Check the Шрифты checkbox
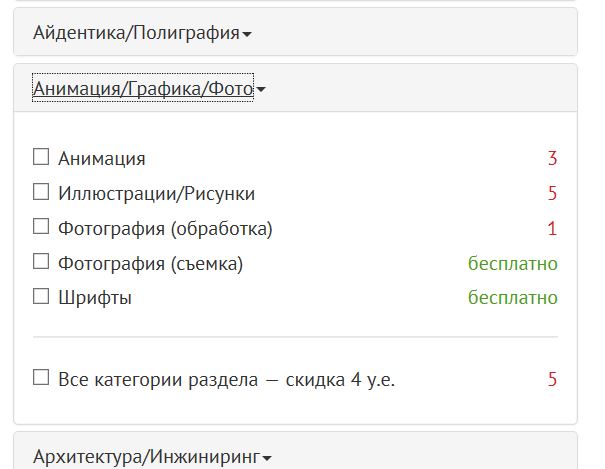605x469 pixels. coord(41,296)
